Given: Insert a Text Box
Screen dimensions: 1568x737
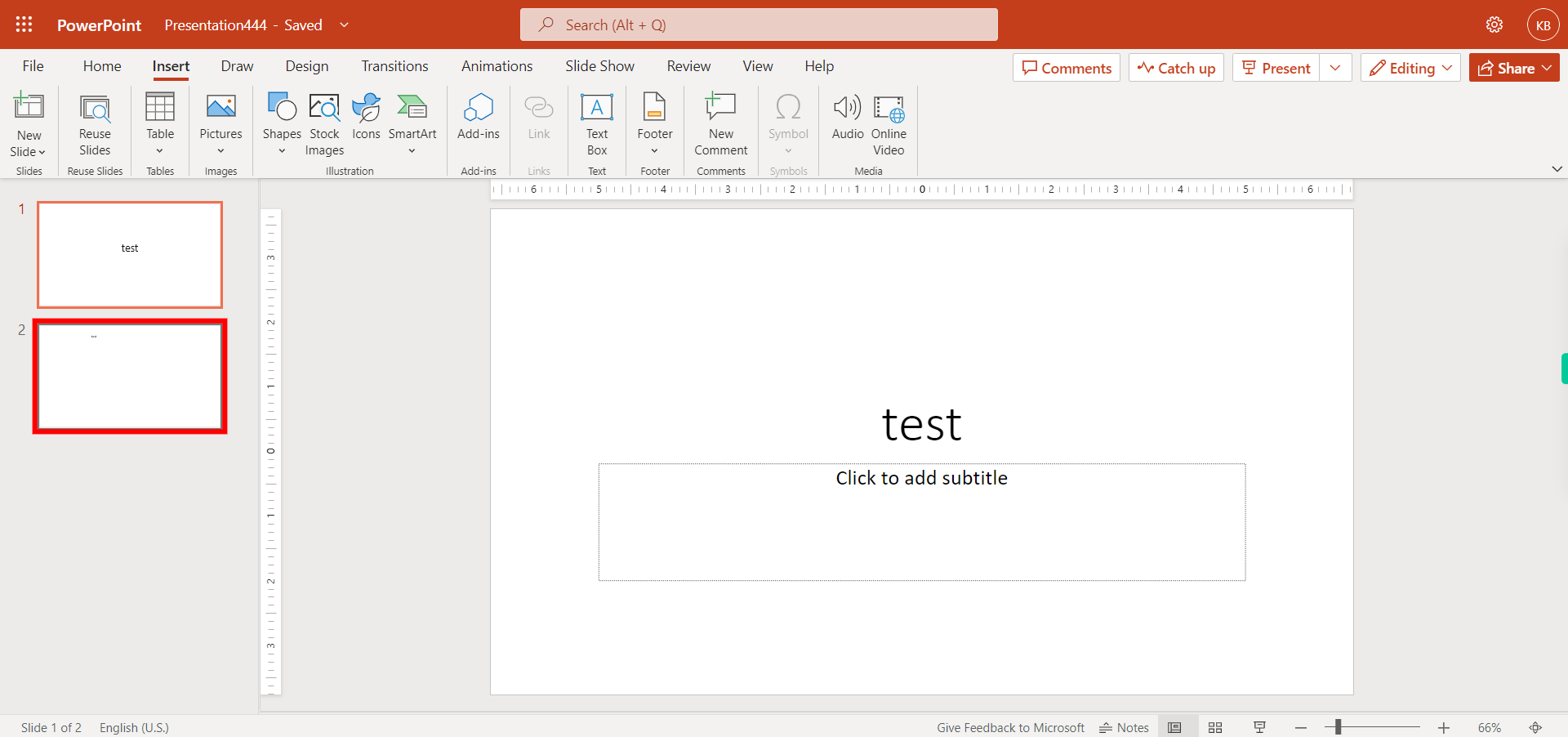Looking at the screenshot, I should pos(597,124).
